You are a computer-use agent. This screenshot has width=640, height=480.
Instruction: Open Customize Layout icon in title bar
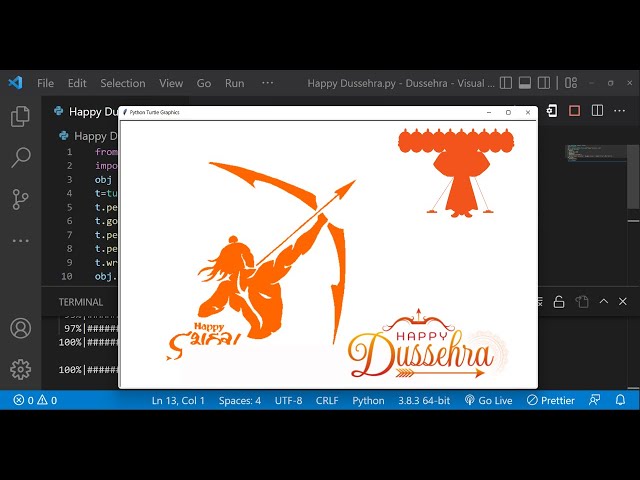[571, 83]
